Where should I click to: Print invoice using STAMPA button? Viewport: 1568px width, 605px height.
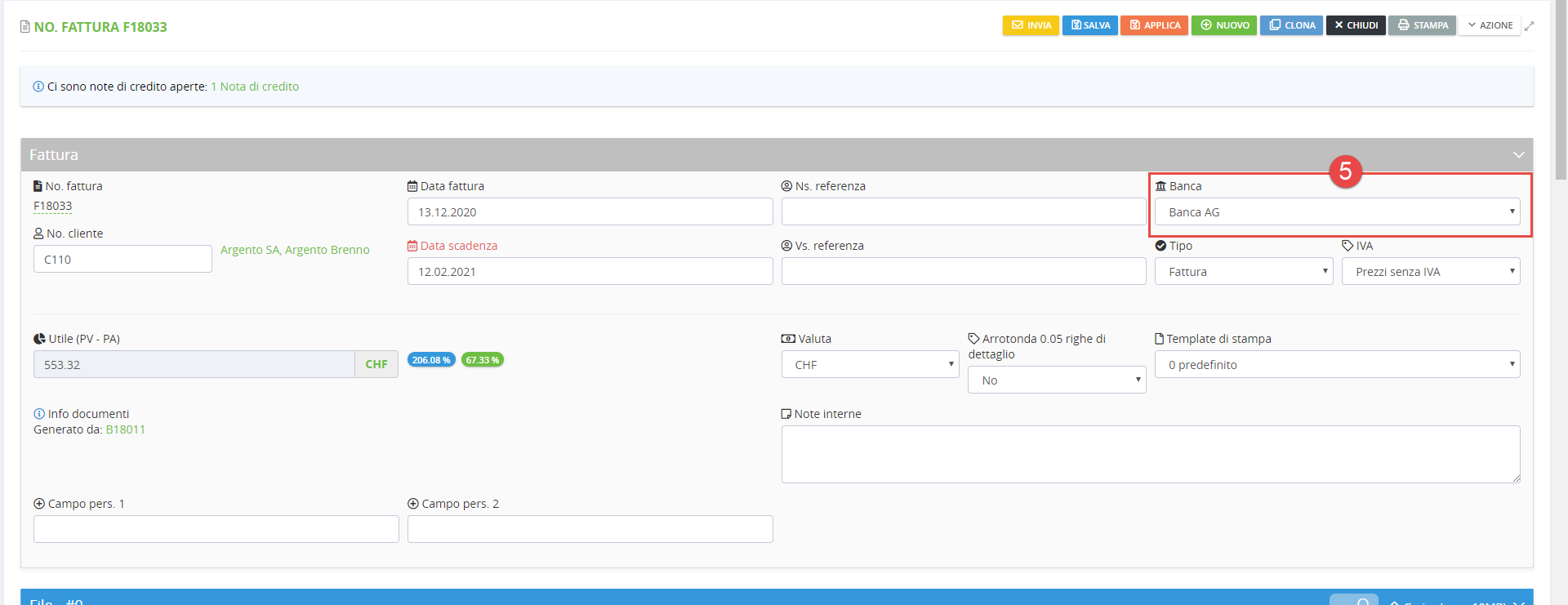(x=1422, y=25)
